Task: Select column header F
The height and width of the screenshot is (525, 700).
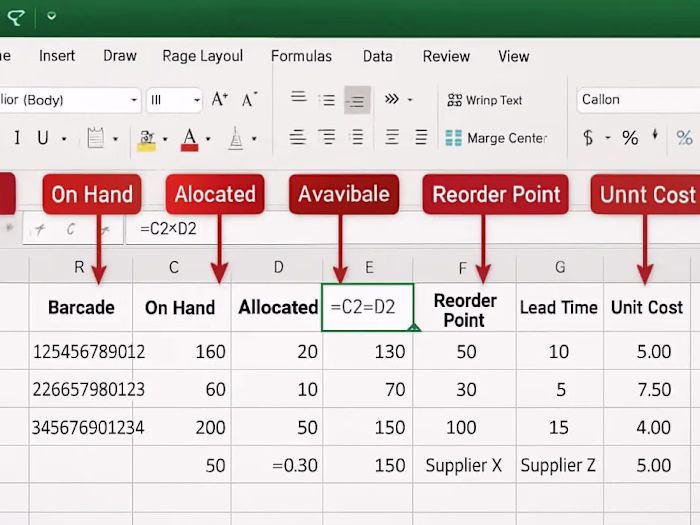Action: (x=462, y=268)
